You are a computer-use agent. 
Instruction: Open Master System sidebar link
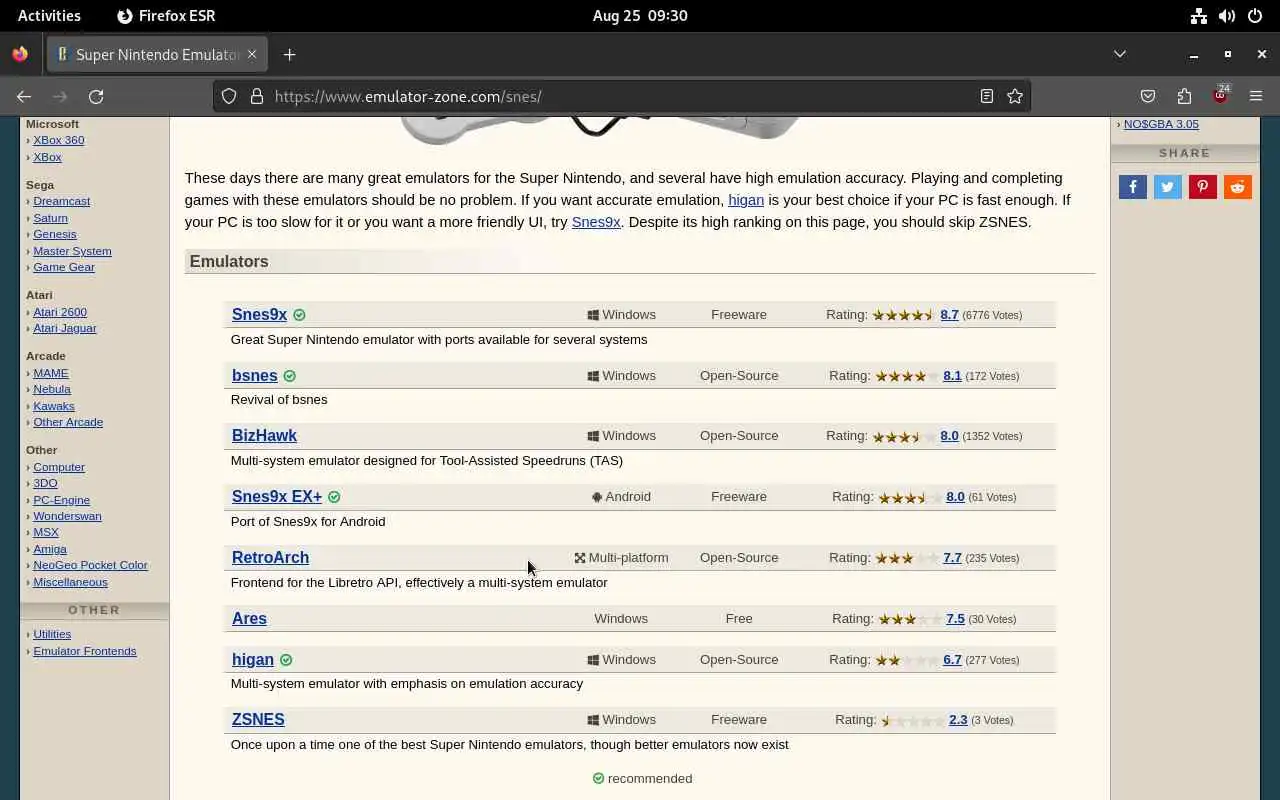click(72, 251)
